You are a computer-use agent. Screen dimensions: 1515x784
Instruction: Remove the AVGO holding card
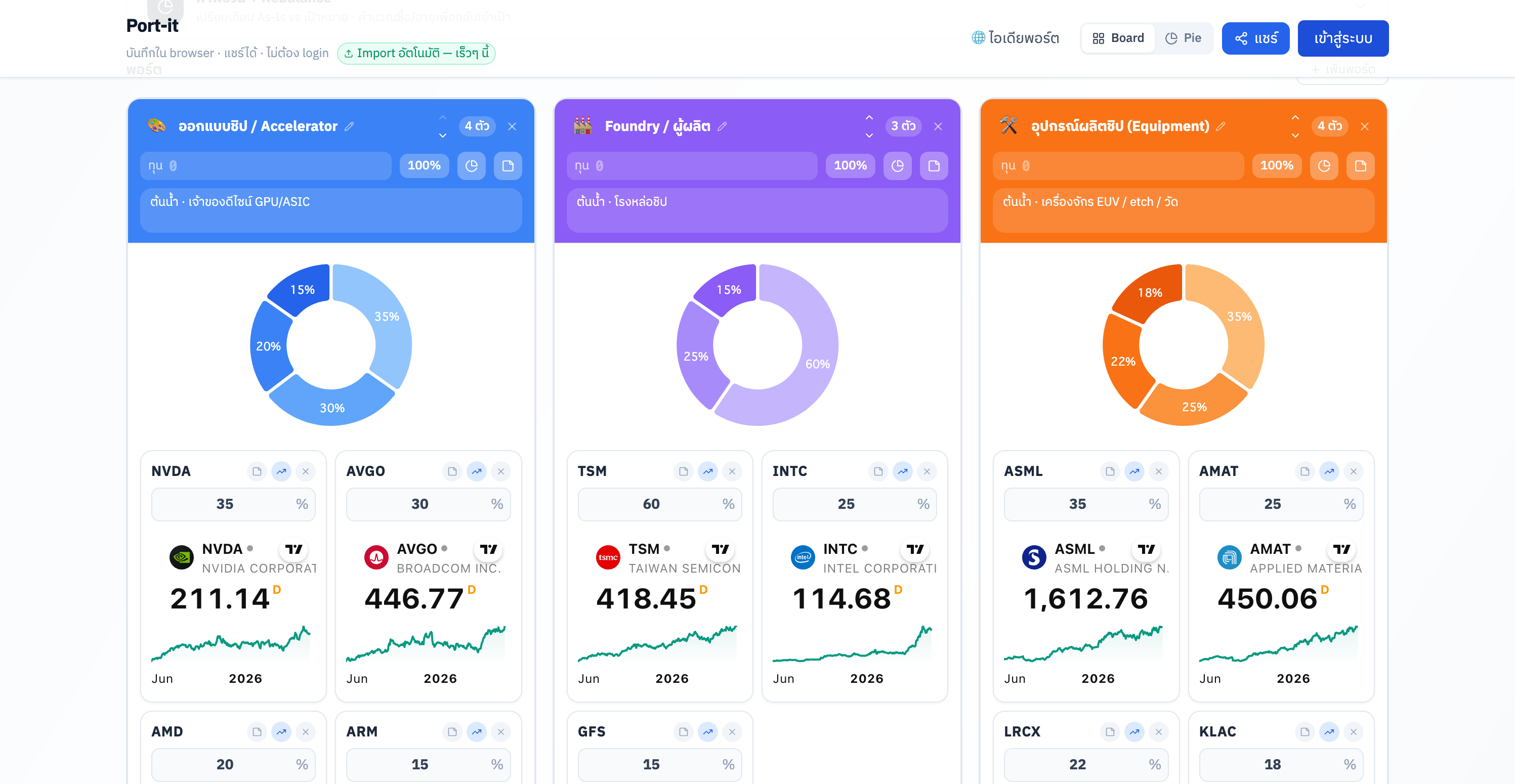[501, 471]
